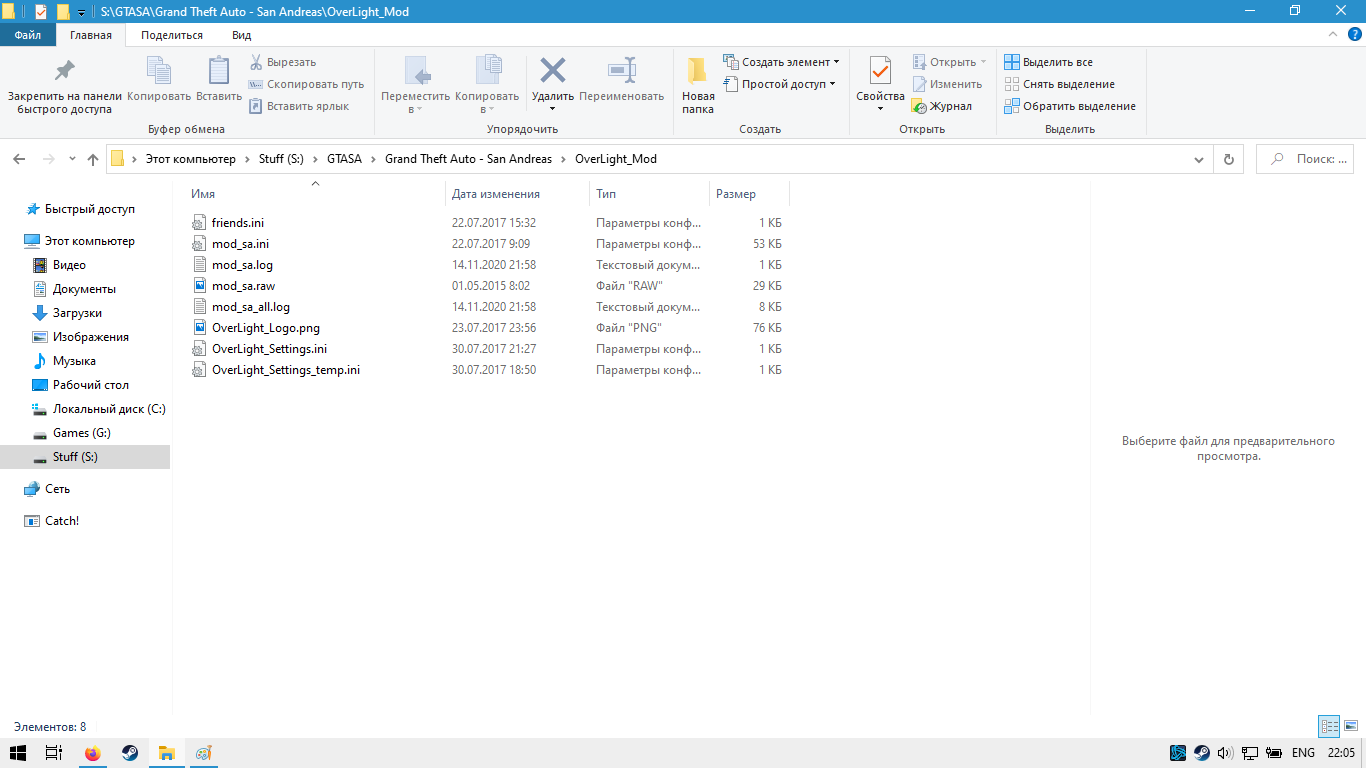Open Простой доступ (Easy access) dropdown

pos(779,84)
